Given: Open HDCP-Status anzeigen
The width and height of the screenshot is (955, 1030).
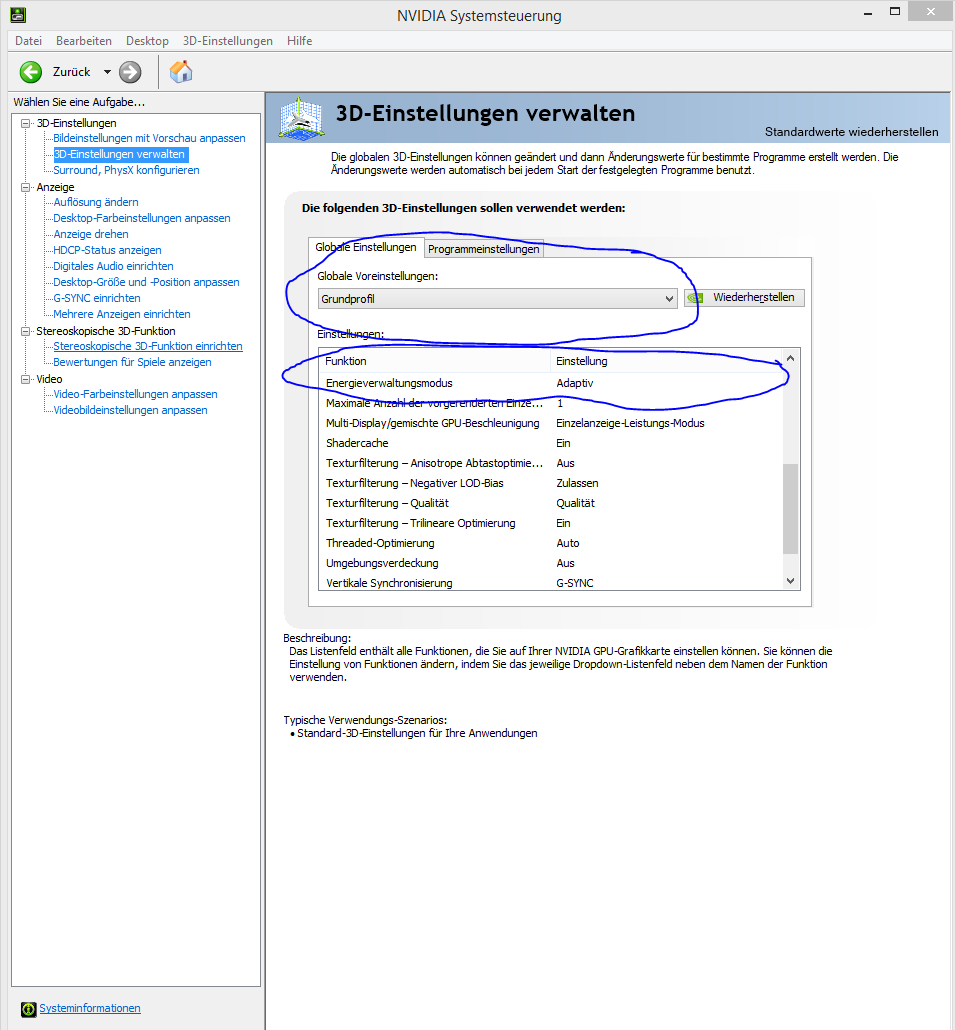Looking at the screenshot, I should coord(107,250).
